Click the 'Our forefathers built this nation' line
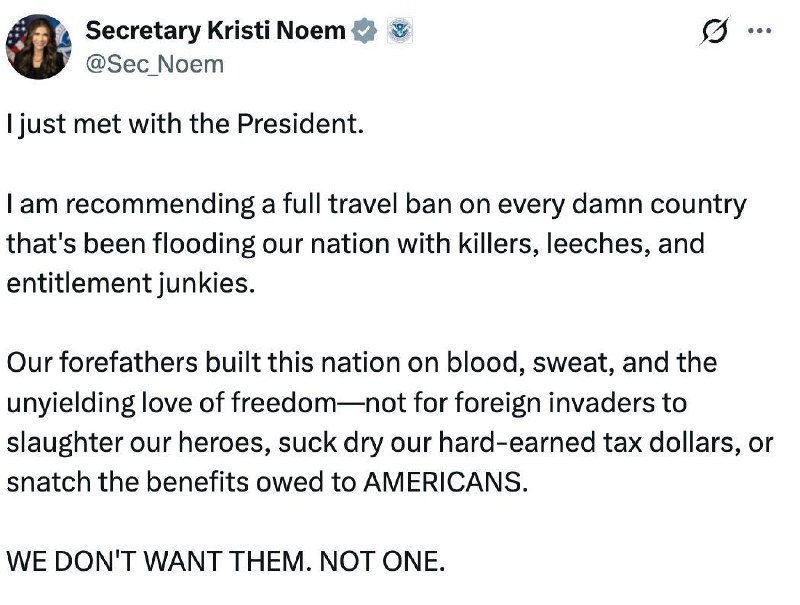 tap(362, 363)
